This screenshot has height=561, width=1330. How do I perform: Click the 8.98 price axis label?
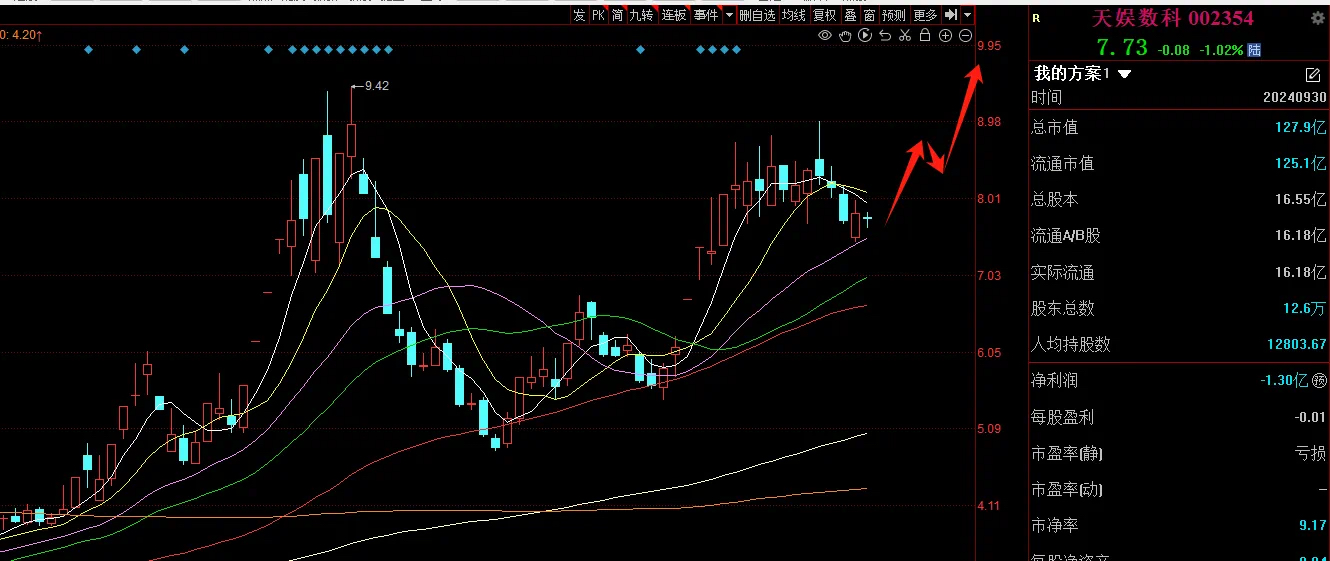pyautogui.click(x=989, y=122)
